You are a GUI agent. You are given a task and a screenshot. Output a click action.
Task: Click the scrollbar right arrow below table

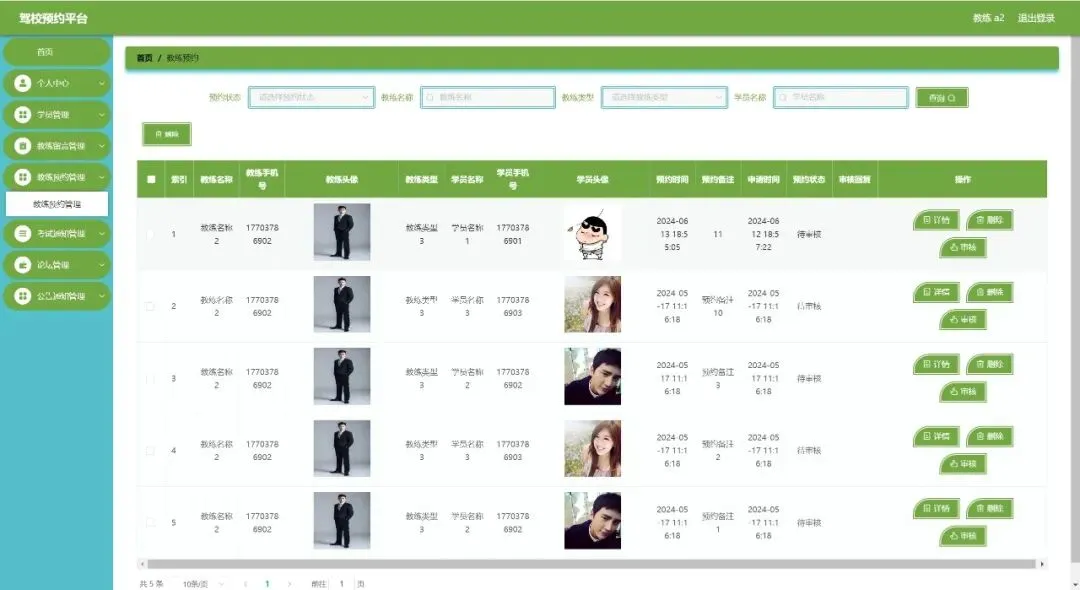click(1041, 564)
